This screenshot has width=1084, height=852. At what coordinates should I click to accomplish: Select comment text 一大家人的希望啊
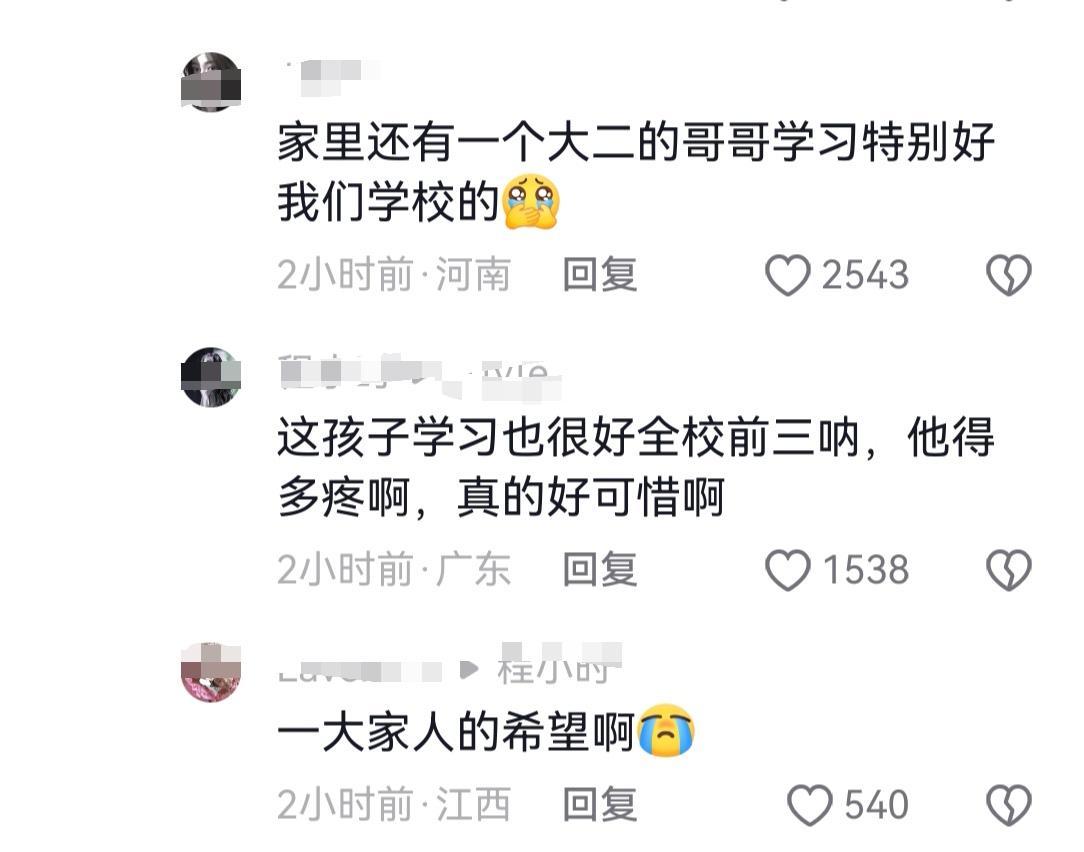point(456,733)
